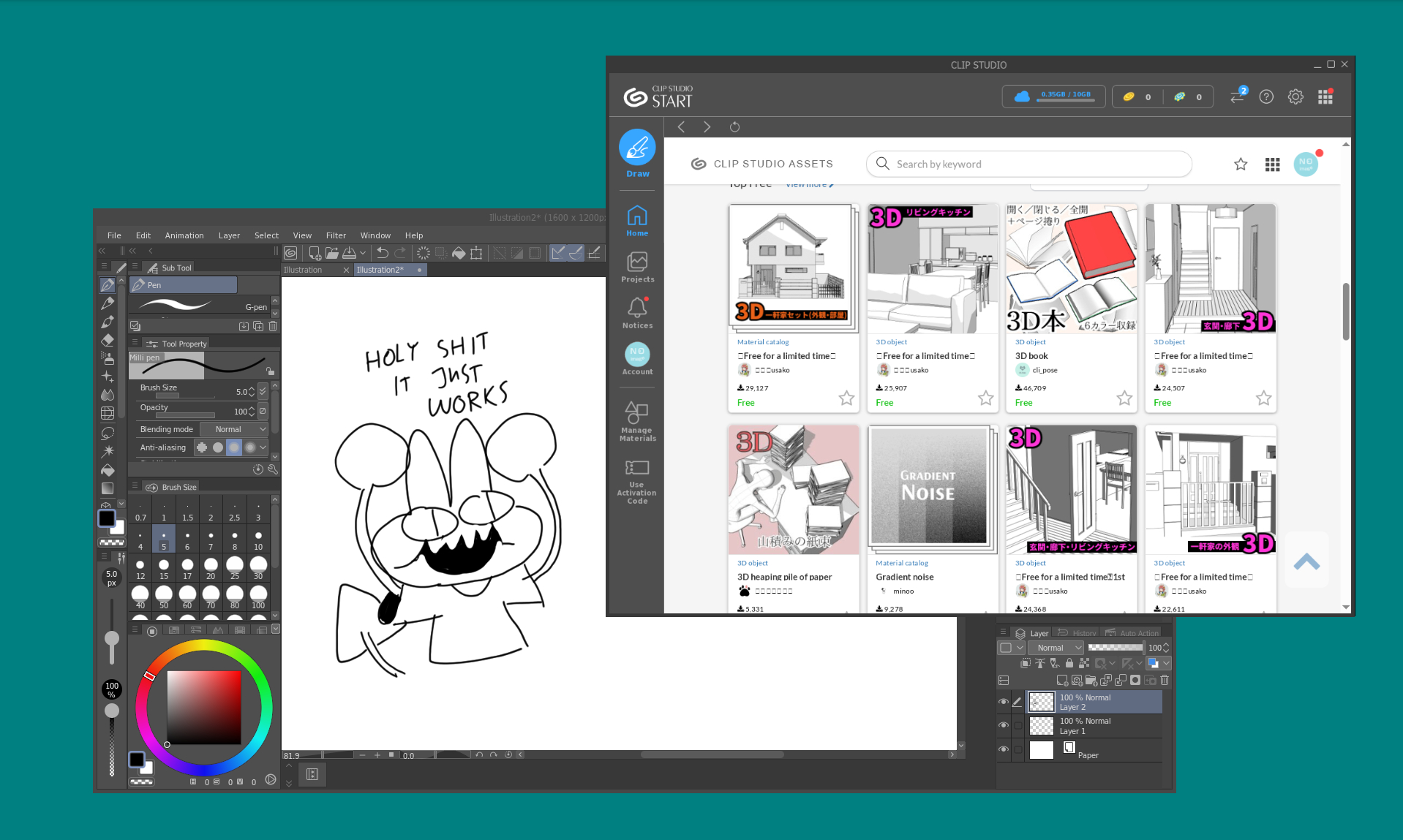The height and width of the screenshot is (840, 1403).
Task: Favorite the 3D book asset star
Action: click(x=1124, y=398)
